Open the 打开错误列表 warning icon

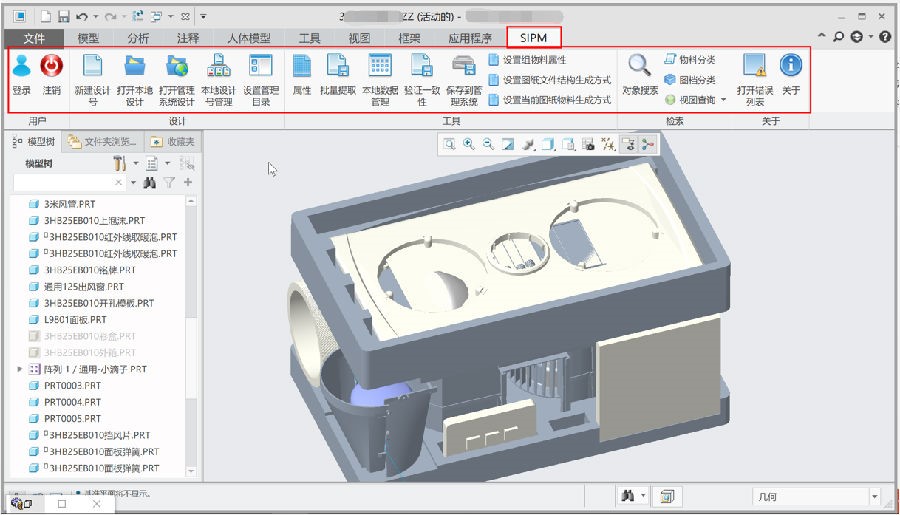click(754, 67)
